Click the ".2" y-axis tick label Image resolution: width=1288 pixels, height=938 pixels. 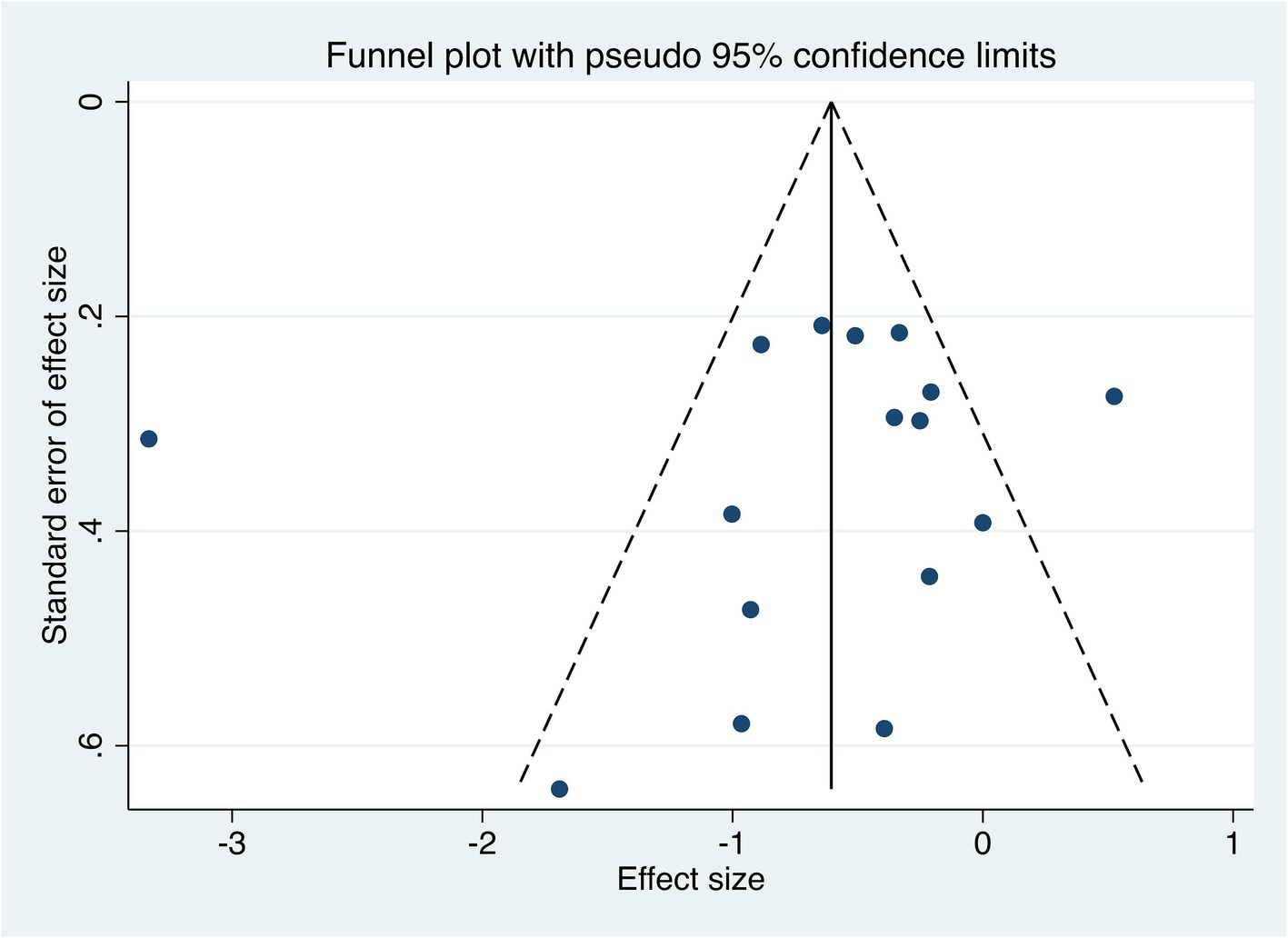(x=91, y=316)
